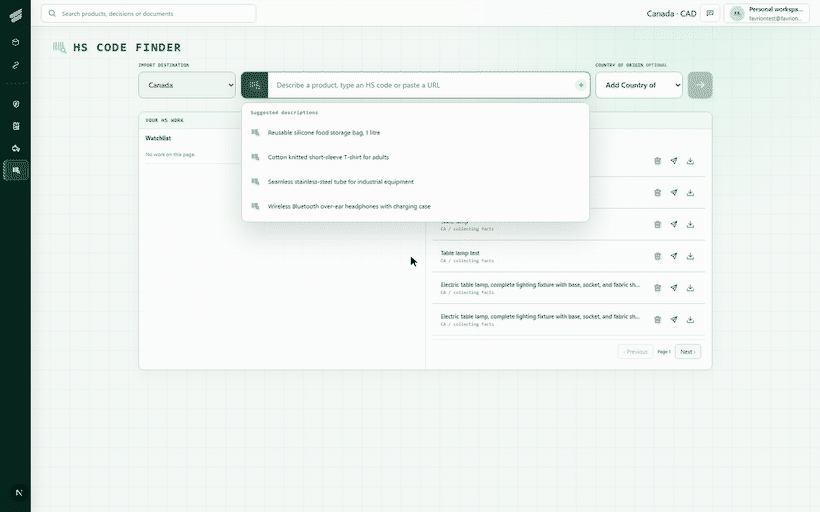
Task: Download the 'Table lamp test' entry
Action: coord(690,256)
